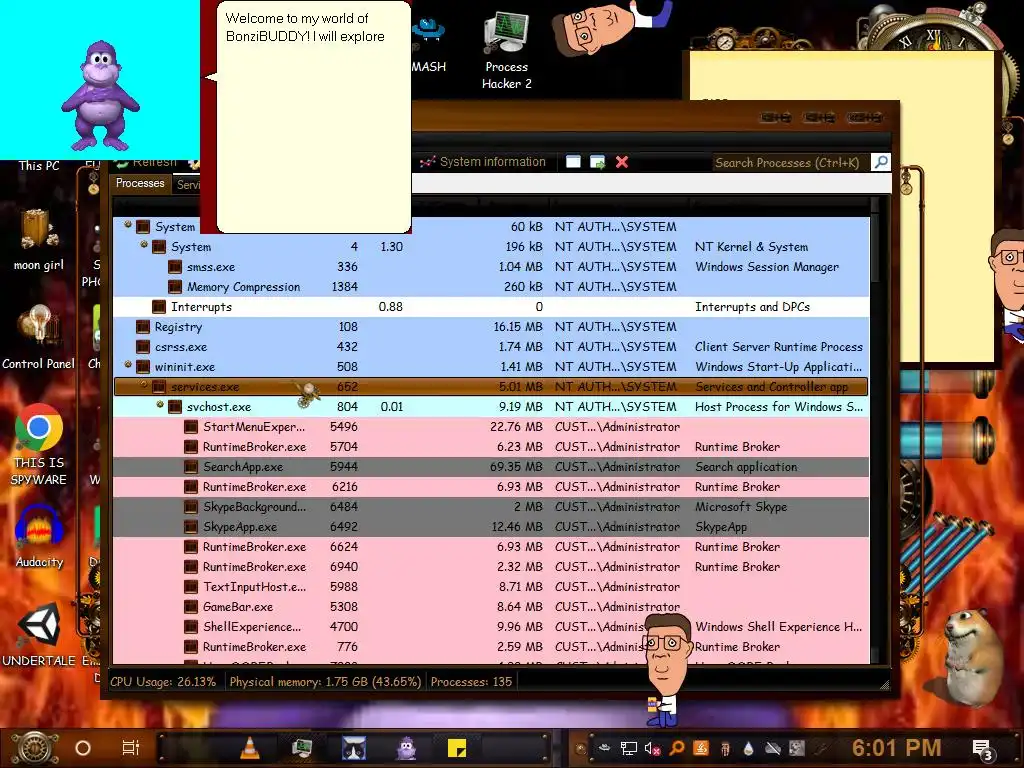Collapse the services.exe tree node
1024x768 pixels.
point(144,385)
